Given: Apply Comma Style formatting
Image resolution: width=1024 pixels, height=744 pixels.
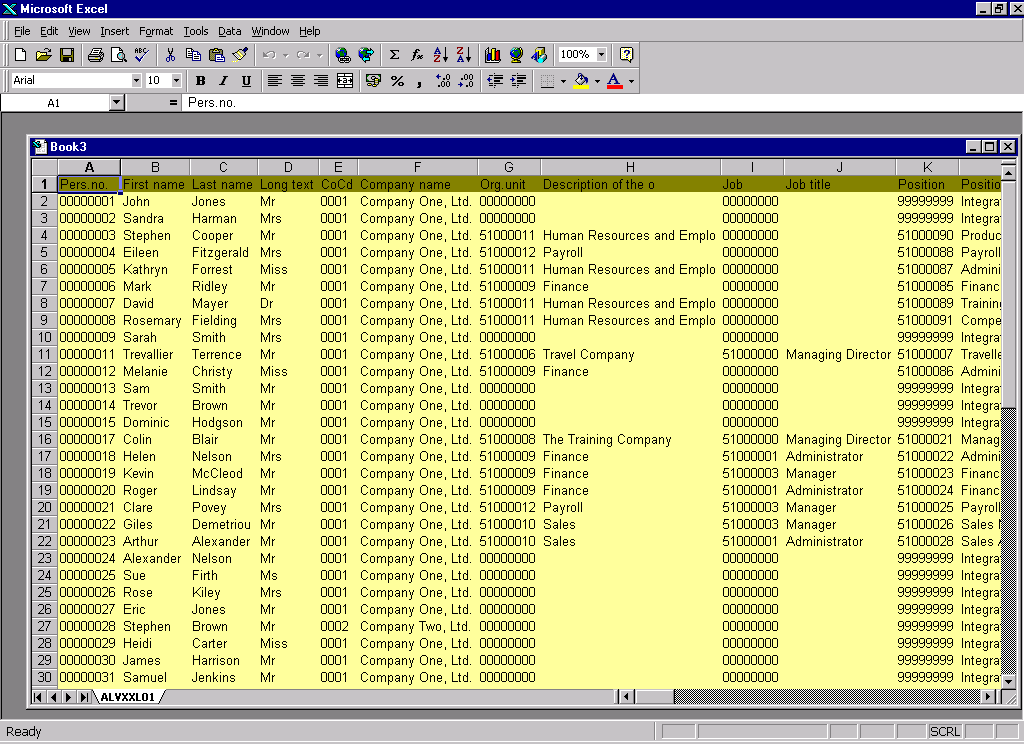Looking at the screenshot, I should point(419,81).
